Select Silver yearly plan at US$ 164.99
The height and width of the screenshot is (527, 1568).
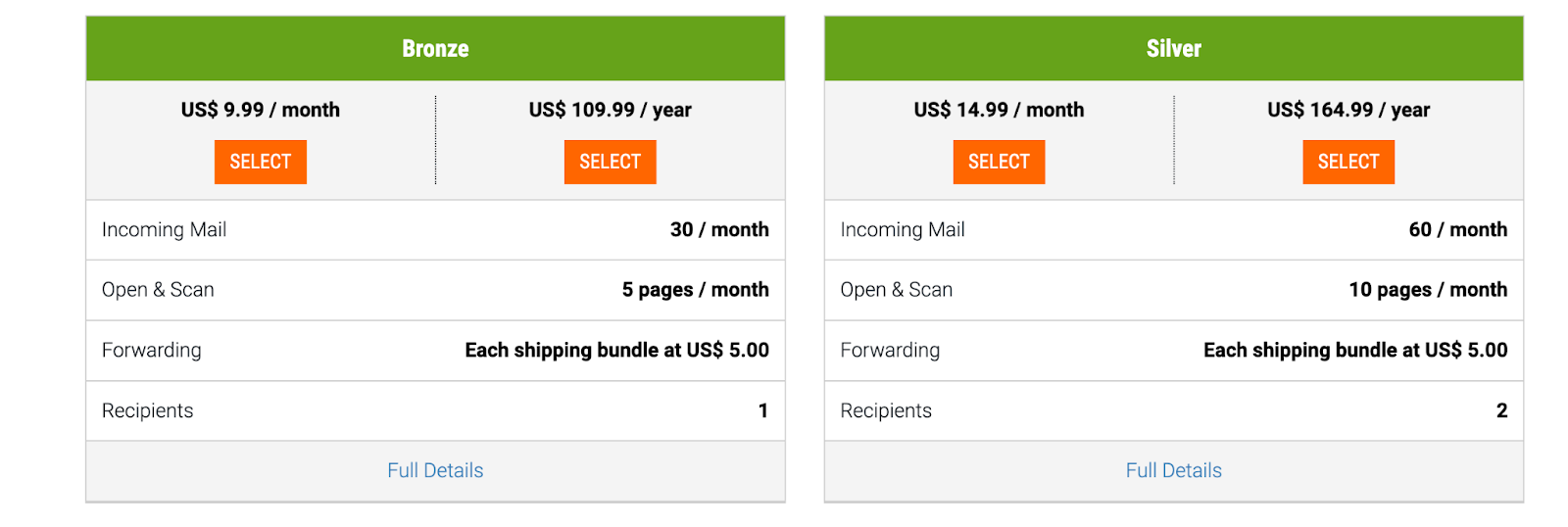pyautogui.click(x=1348, y=162)
